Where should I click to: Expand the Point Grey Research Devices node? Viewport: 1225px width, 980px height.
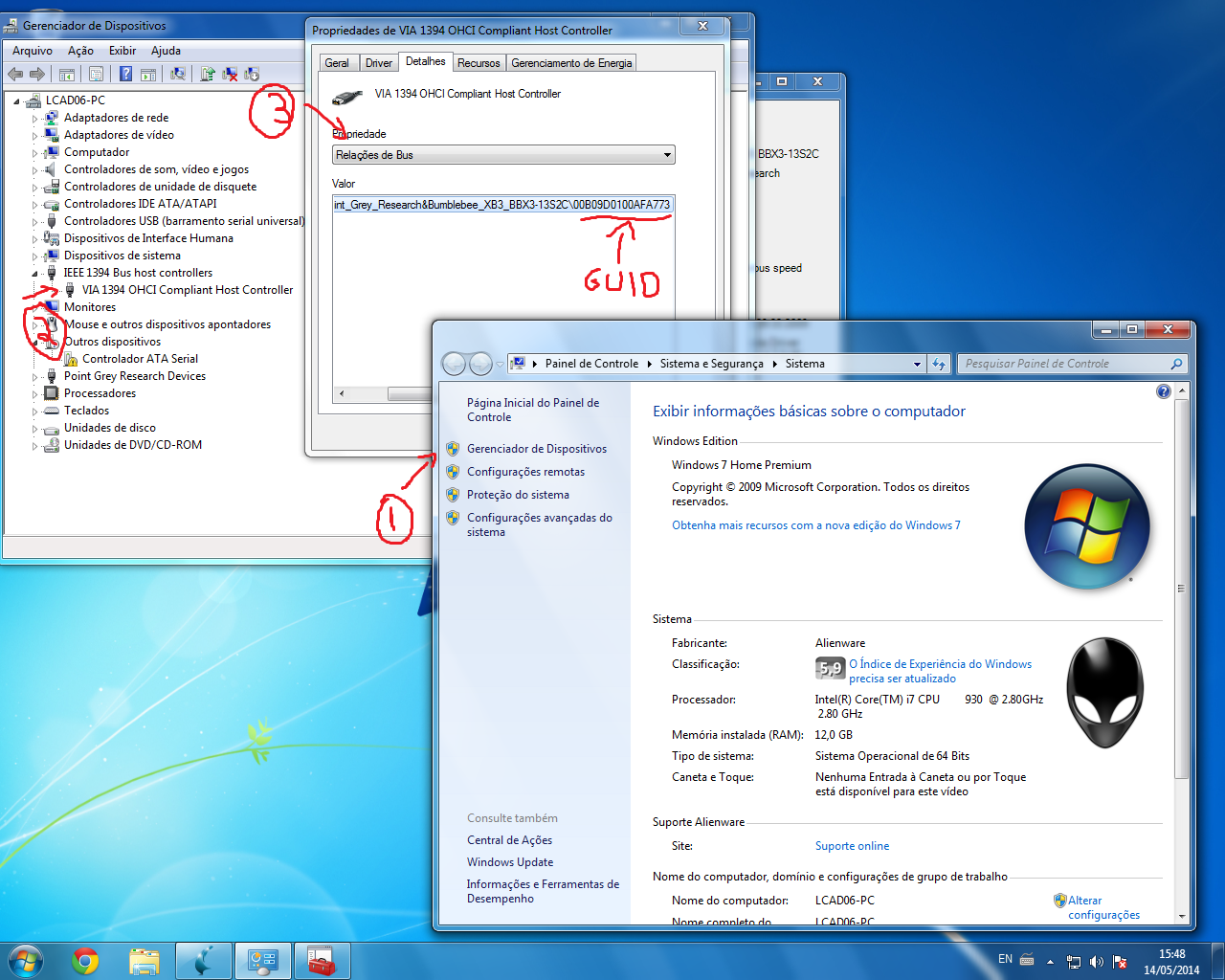pyautogui.click(x=35, y=377)
